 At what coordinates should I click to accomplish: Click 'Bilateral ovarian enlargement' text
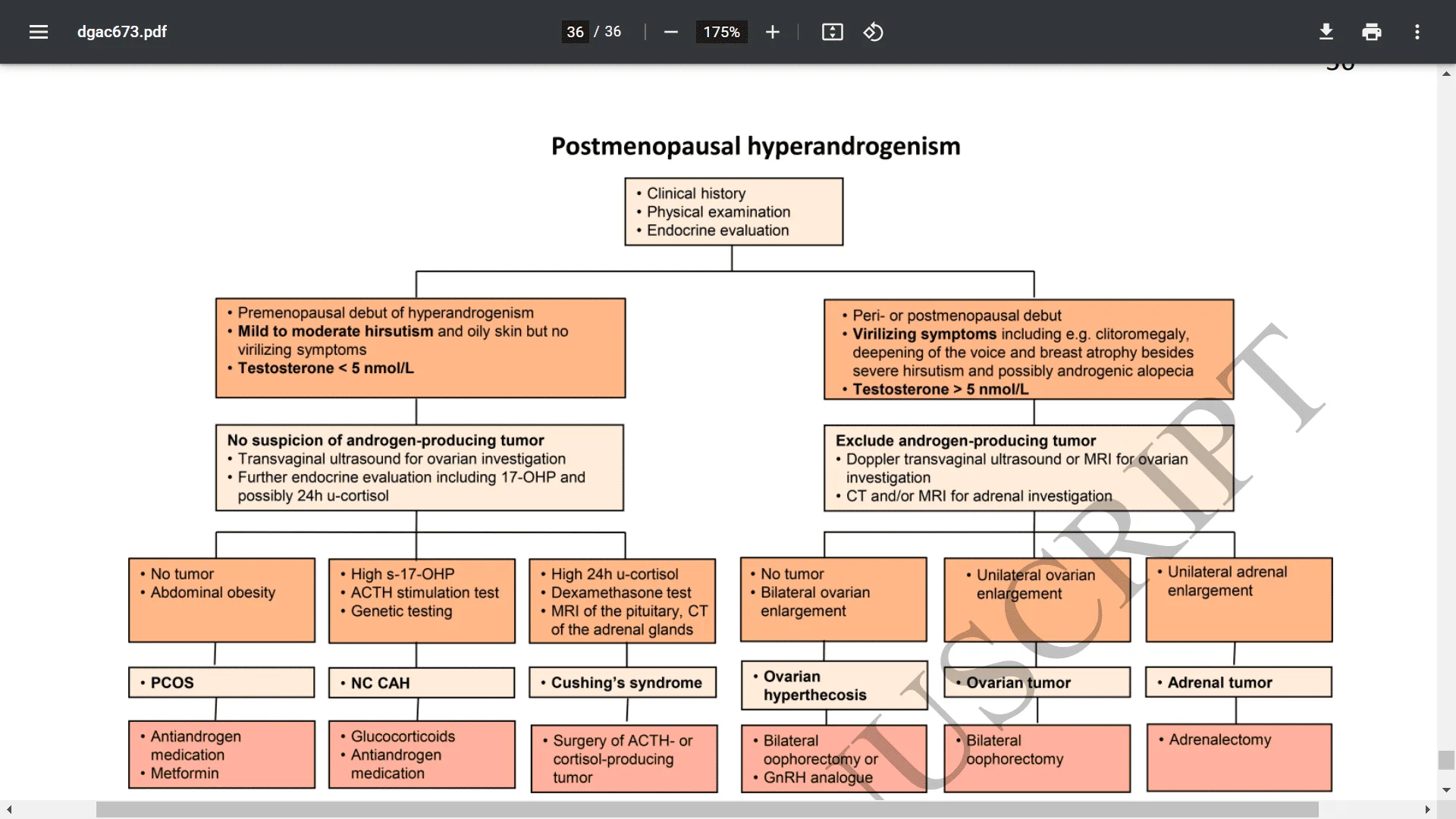point(815,601)
